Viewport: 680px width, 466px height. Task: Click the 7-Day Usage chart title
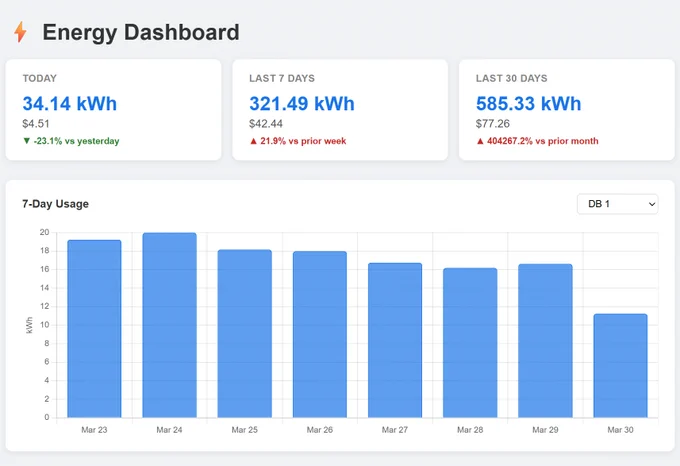[56, 204]
